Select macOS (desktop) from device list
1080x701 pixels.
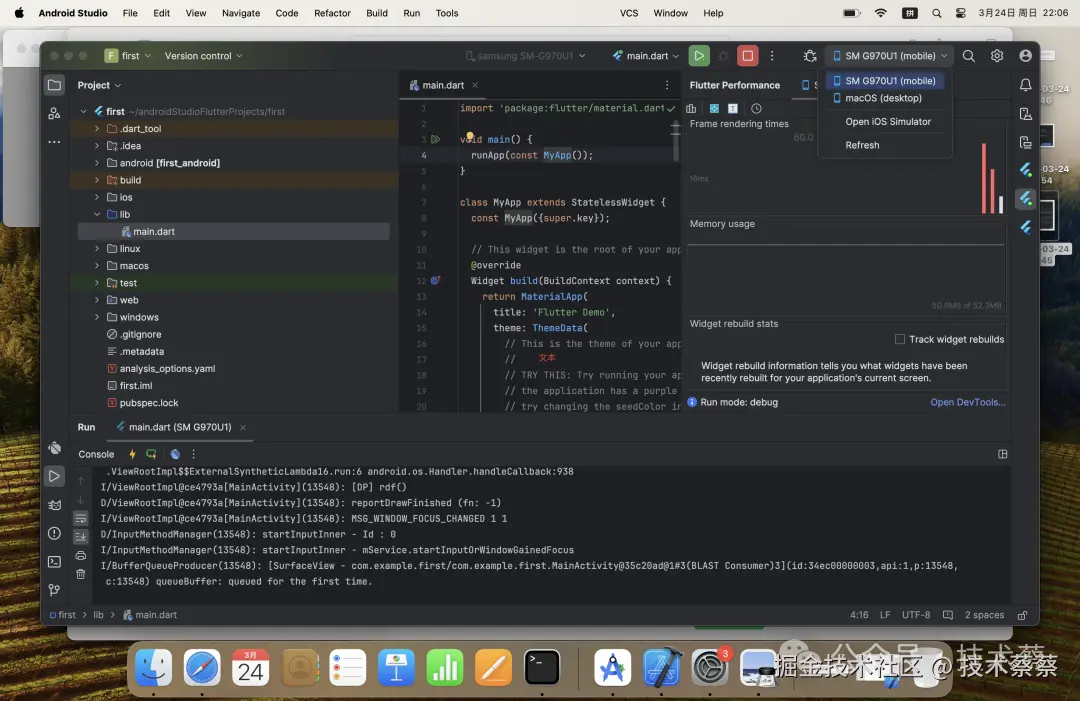[x=883, y=98]
